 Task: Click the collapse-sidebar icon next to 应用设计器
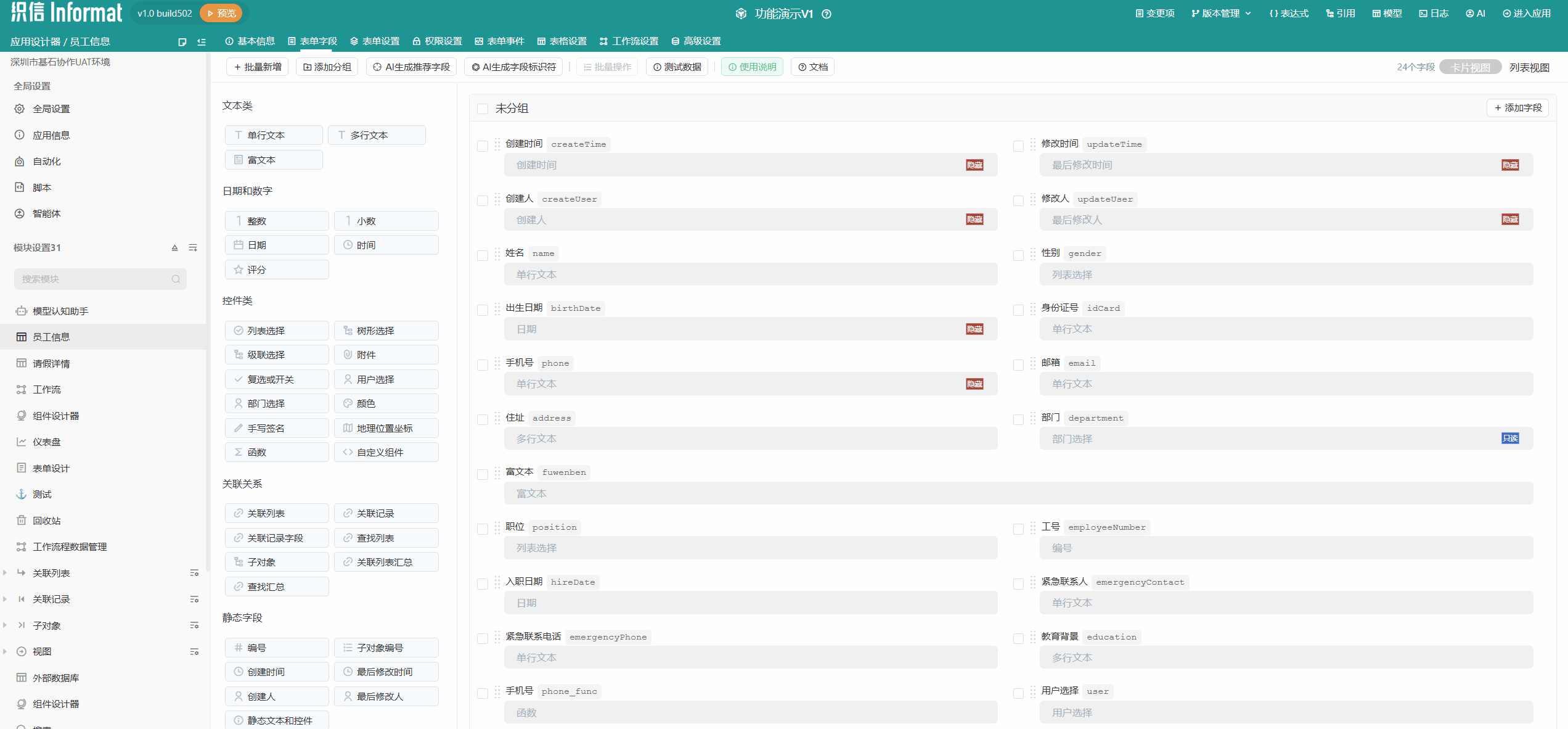[x=202, y=42]
